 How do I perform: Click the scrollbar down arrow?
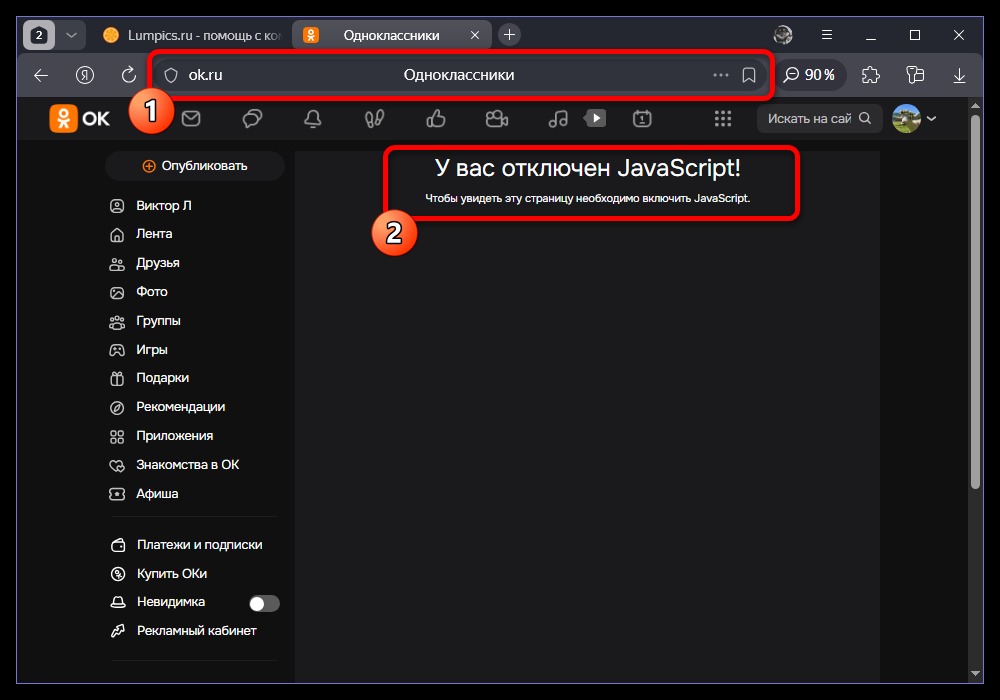[974, 673]
